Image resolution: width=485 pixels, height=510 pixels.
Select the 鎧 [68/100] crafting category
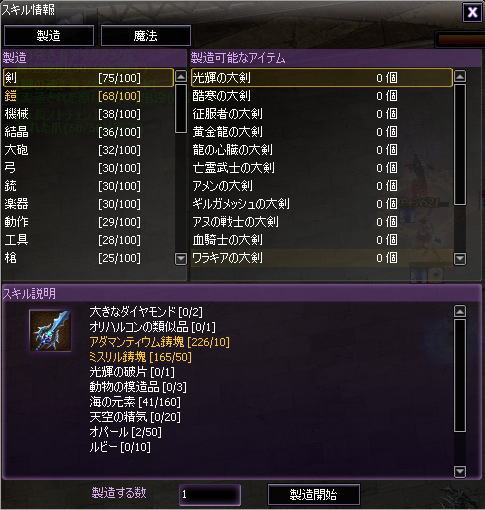pyautogui.click(x=88, y=96)
